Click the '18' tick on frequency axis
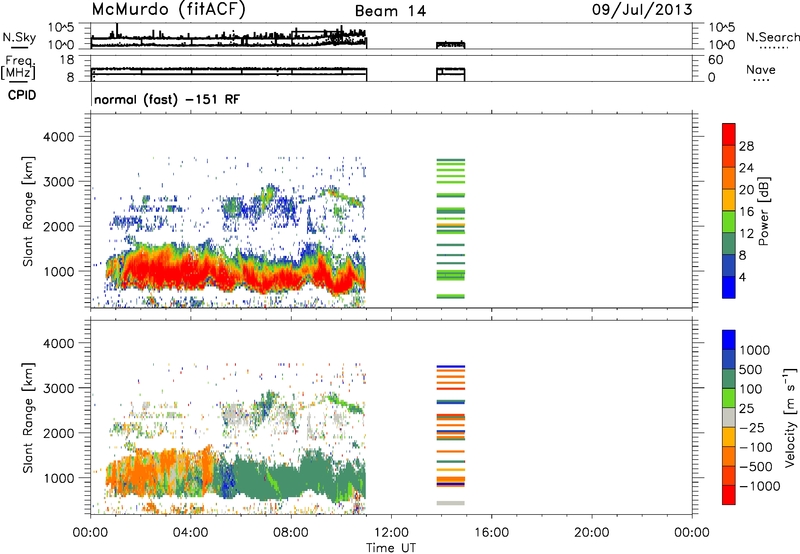The width and height of the screenshot is (800, 554). 67,60
